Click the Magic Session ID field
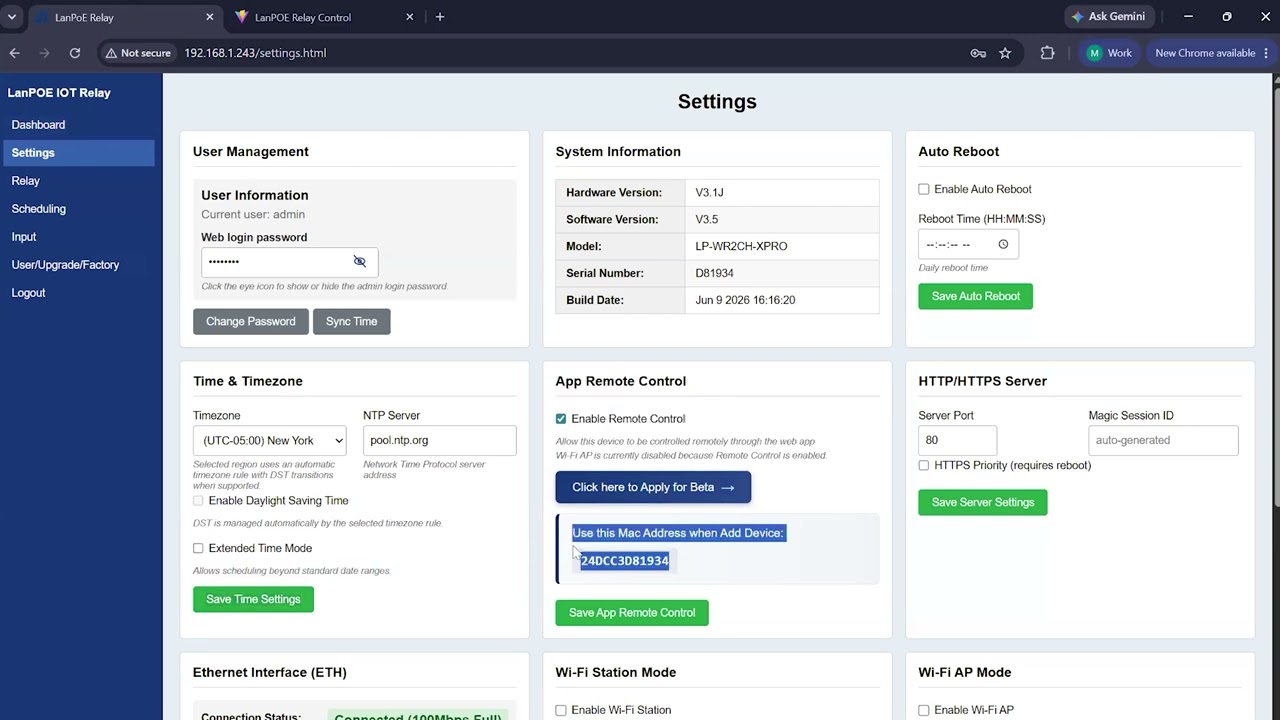This screenshot has width=1280, height=720. (x=1163, y=440)
